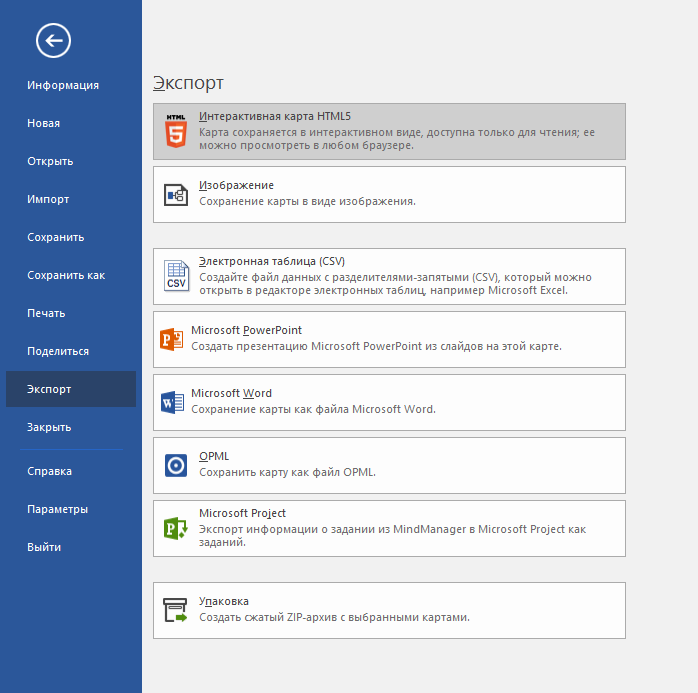Open the Информация menu item
Image resolution: width=698 pixels, height=693 pixels.
63,85
